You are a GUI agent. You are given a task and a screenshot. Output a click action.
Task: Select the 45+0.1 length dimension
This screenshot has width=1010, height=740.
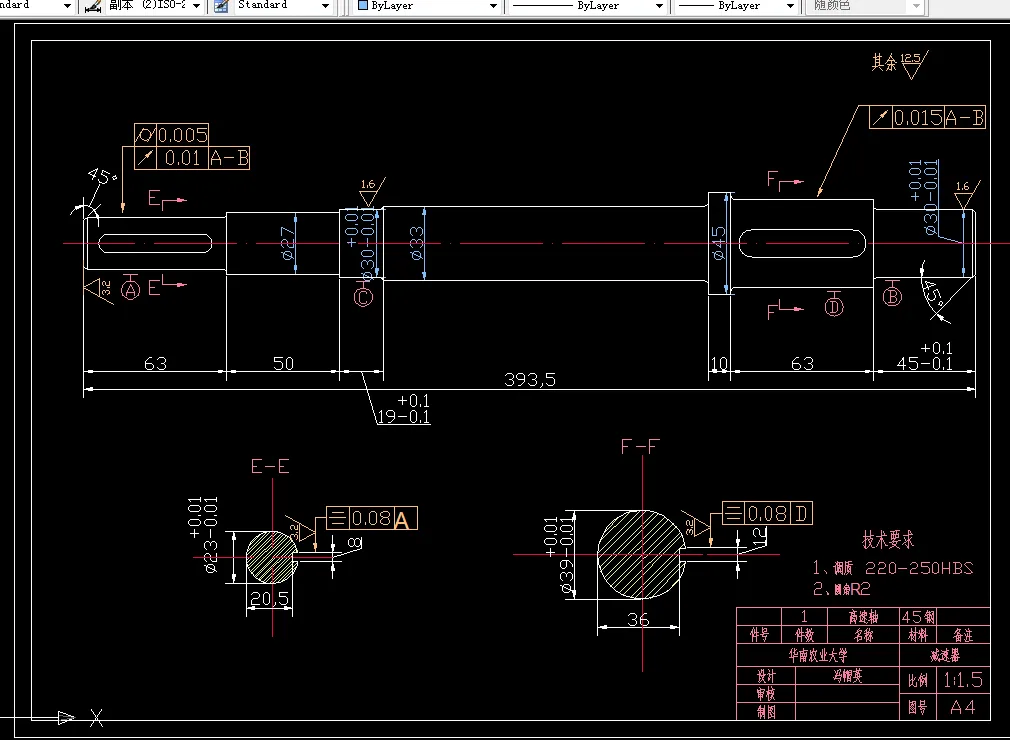pyautogui.click(x=925, y=356)
